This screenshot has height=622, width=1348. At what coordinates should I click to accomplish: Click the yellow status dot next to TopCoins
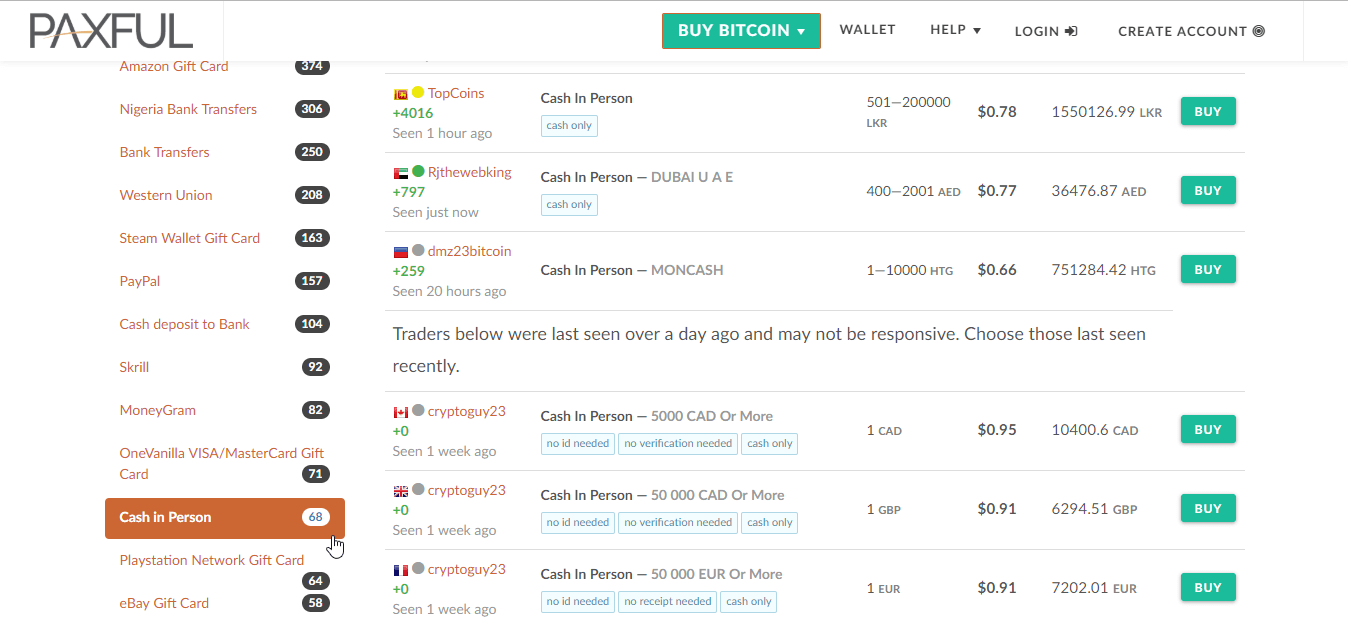coord(418,93)
